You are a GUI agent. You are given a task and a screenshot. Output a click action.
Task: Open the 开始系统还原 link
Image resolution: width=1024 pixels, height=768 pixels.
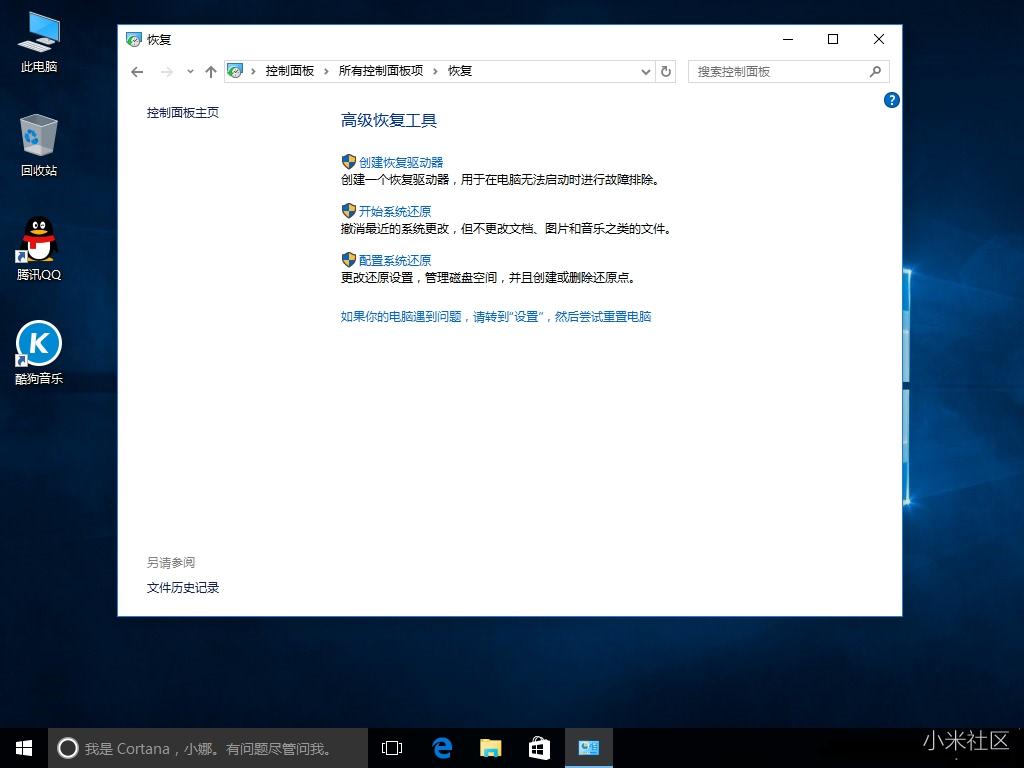[395, 210]
